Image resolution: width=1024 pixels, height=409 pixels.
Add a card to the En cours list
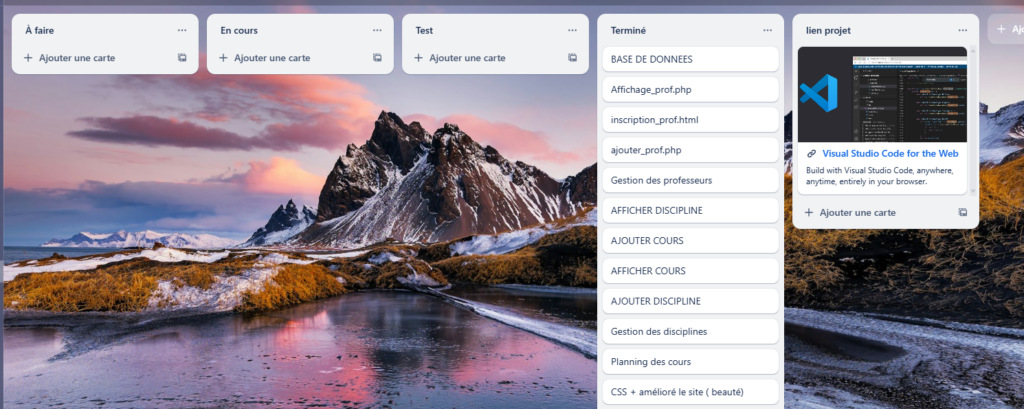(272, 58)
